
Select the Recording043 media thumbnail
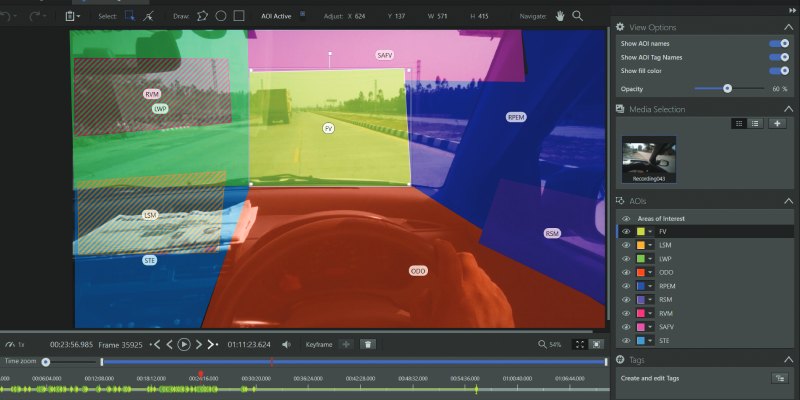click(649, 159)
